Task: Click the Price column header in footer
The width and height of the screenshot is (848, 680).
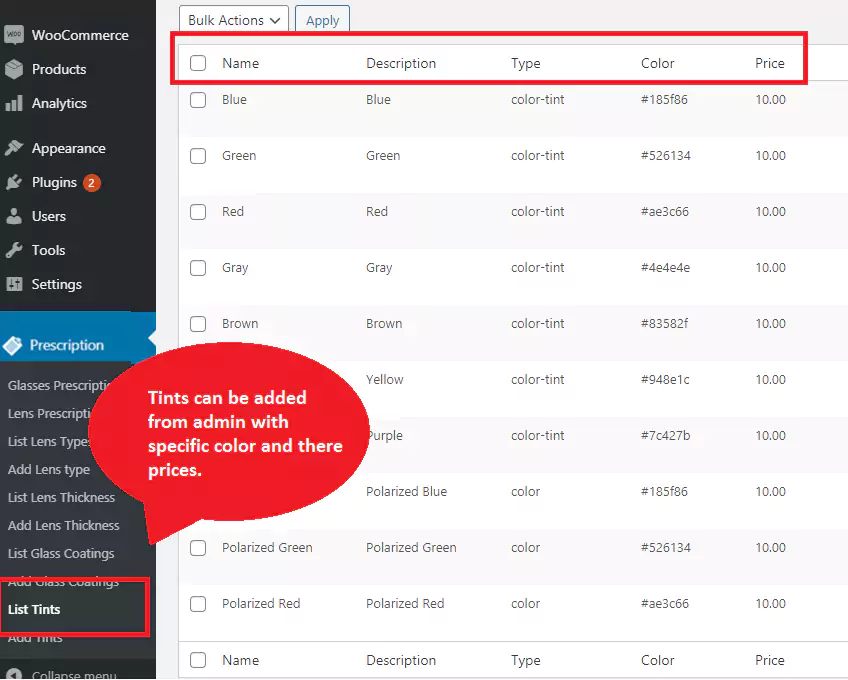Action: 770,661
